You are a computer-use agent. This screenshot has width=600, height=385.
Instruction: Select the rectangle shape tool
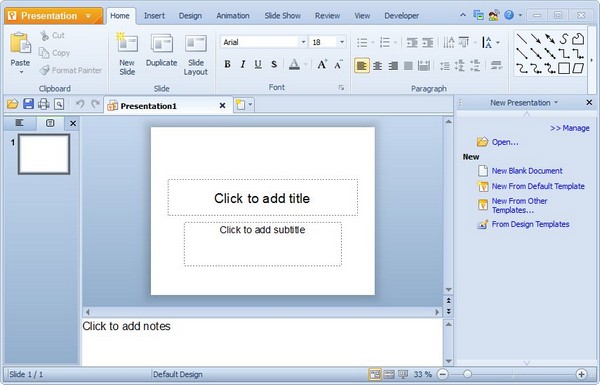pyautogui.click(x=564, y=68)
